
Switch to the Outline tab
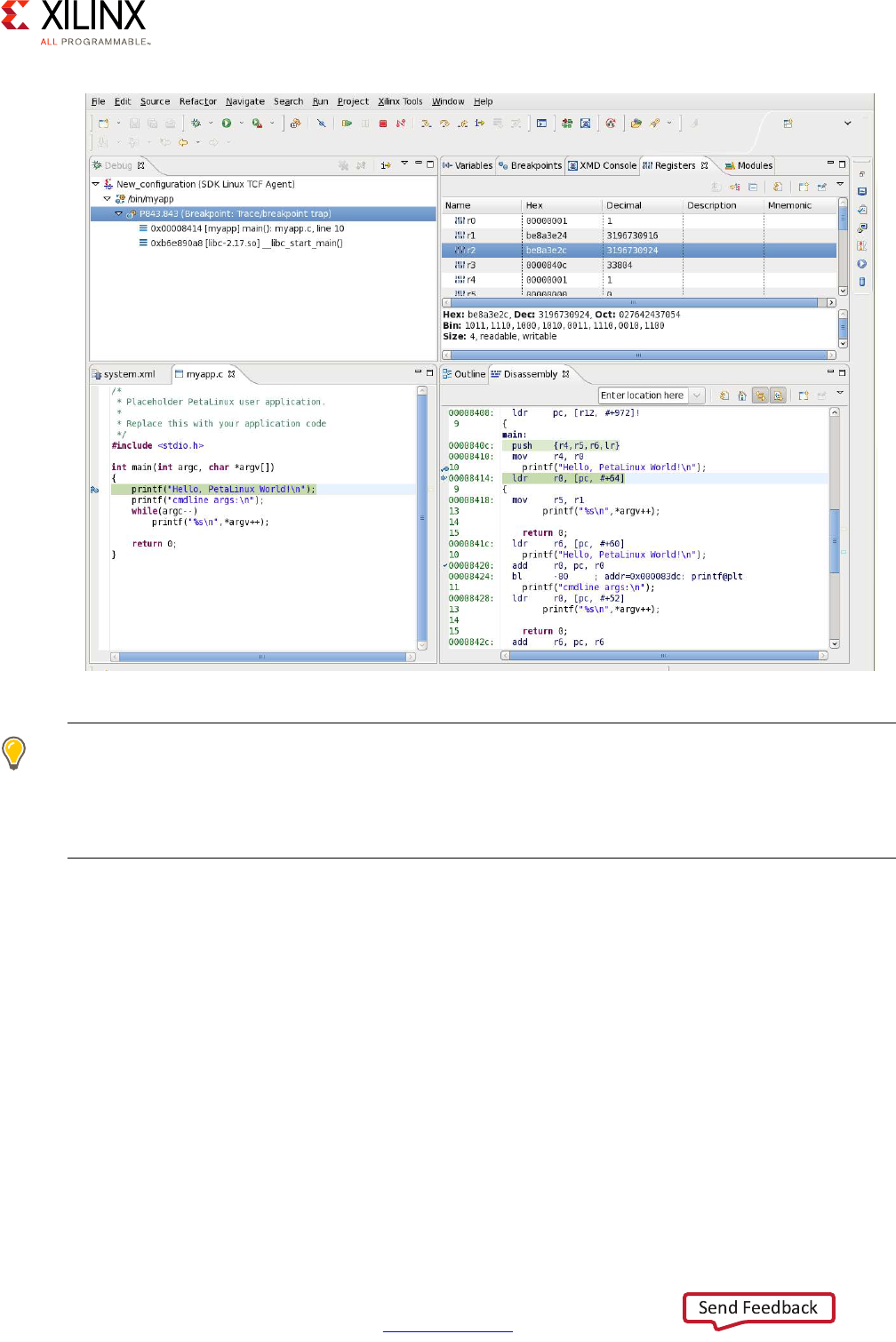[x=464, y=374]
